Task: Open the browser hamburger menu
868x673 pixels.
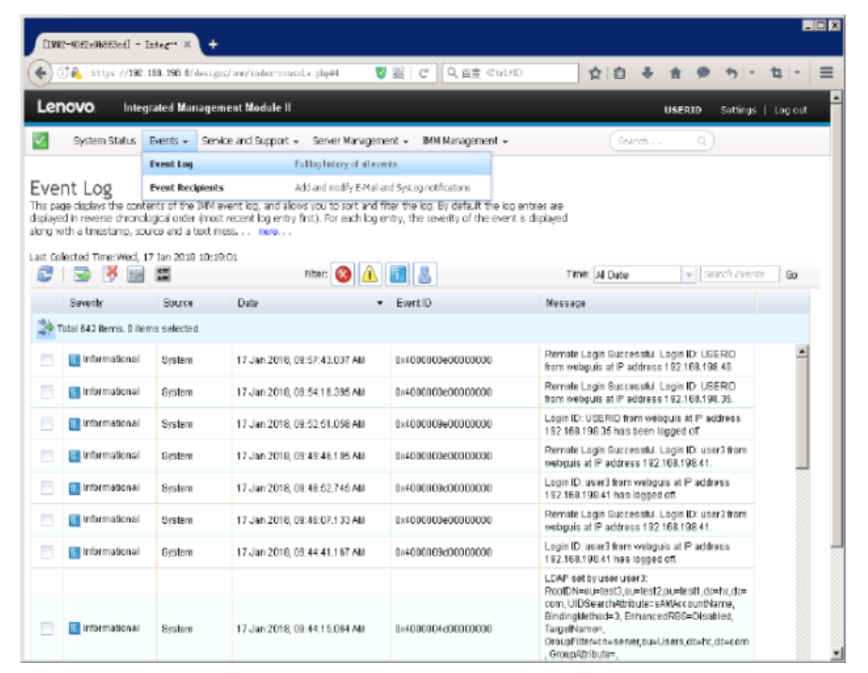Action: 826,73
